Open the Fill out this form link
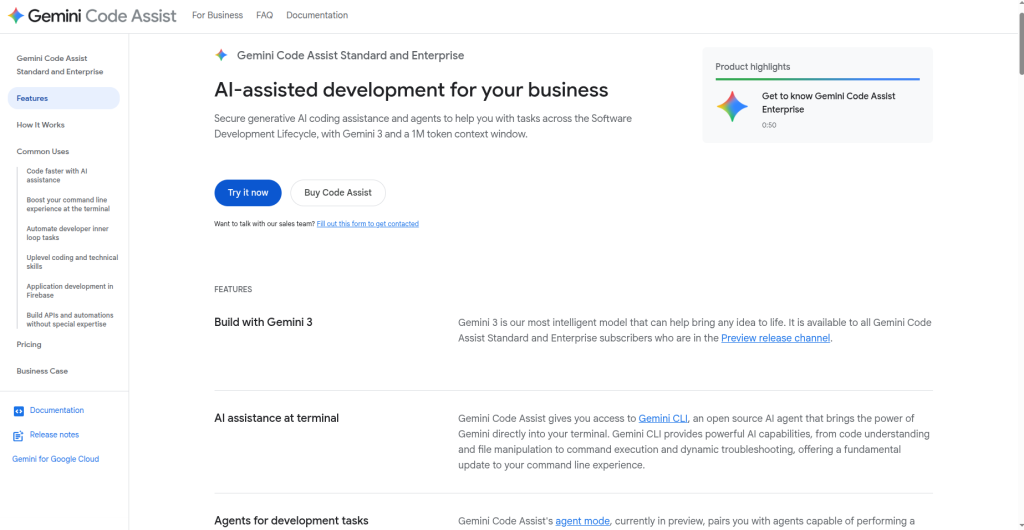1024x530 pixels. click(x=368, y=224)
